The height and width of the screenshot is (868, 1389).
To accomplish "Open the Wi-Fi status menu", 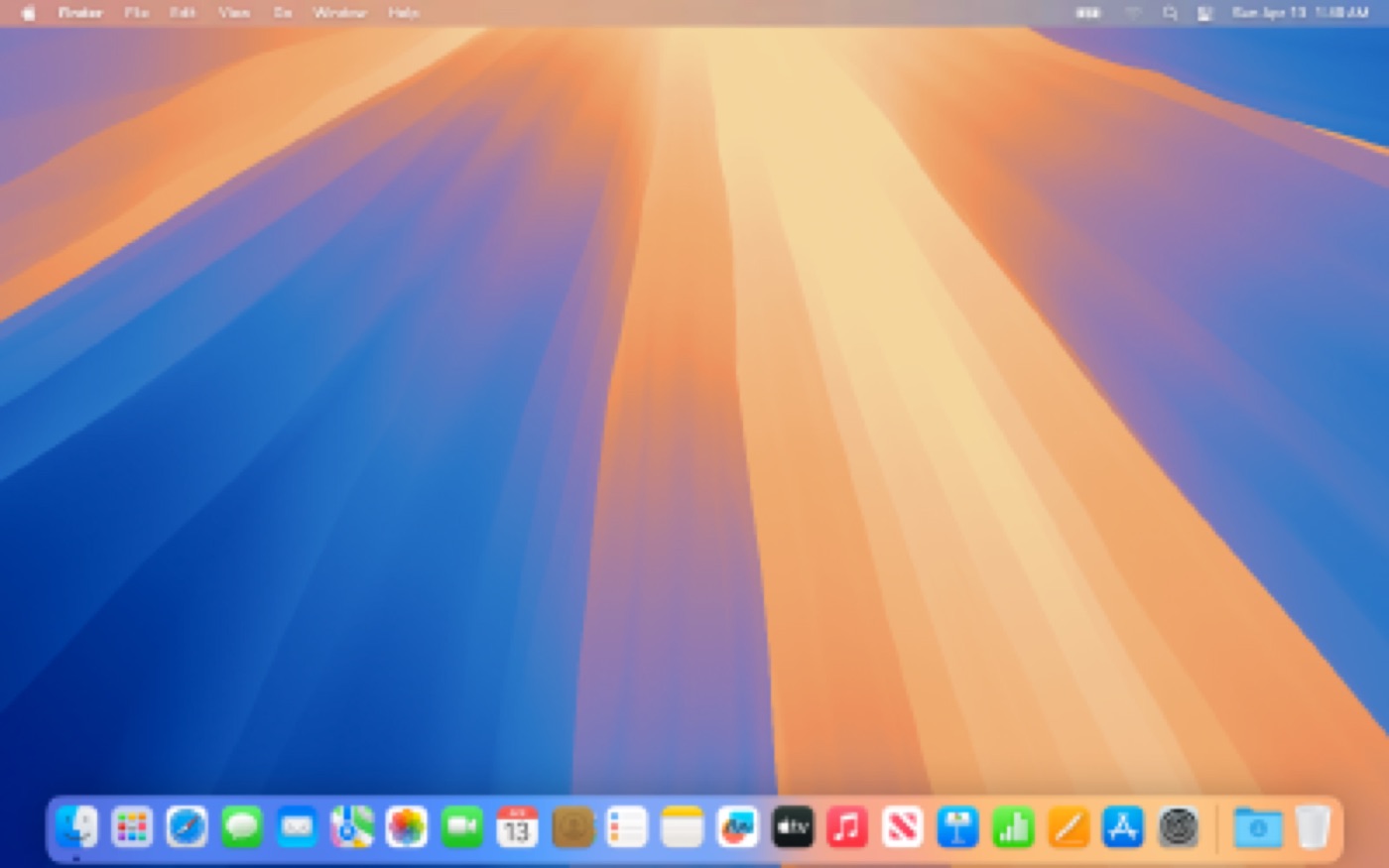I will point(1132,13).
